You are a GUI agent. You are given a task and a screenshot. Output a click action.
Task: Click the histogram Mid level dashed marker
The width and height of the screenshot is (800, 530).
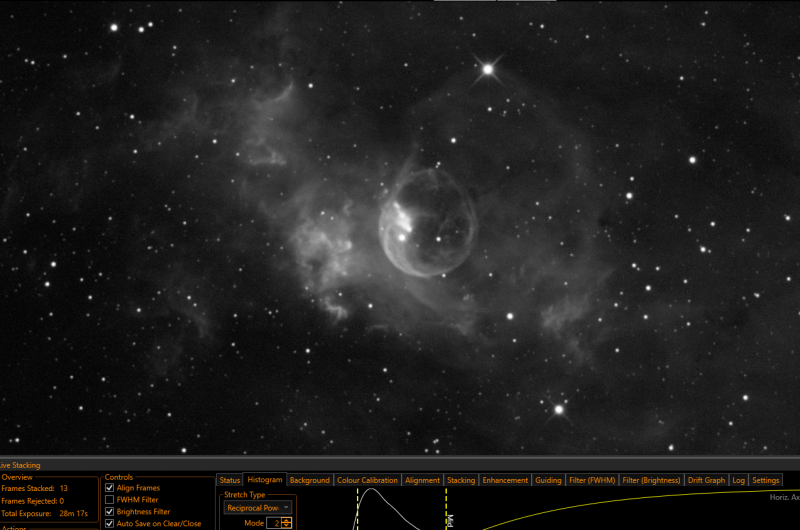point(446,509)
